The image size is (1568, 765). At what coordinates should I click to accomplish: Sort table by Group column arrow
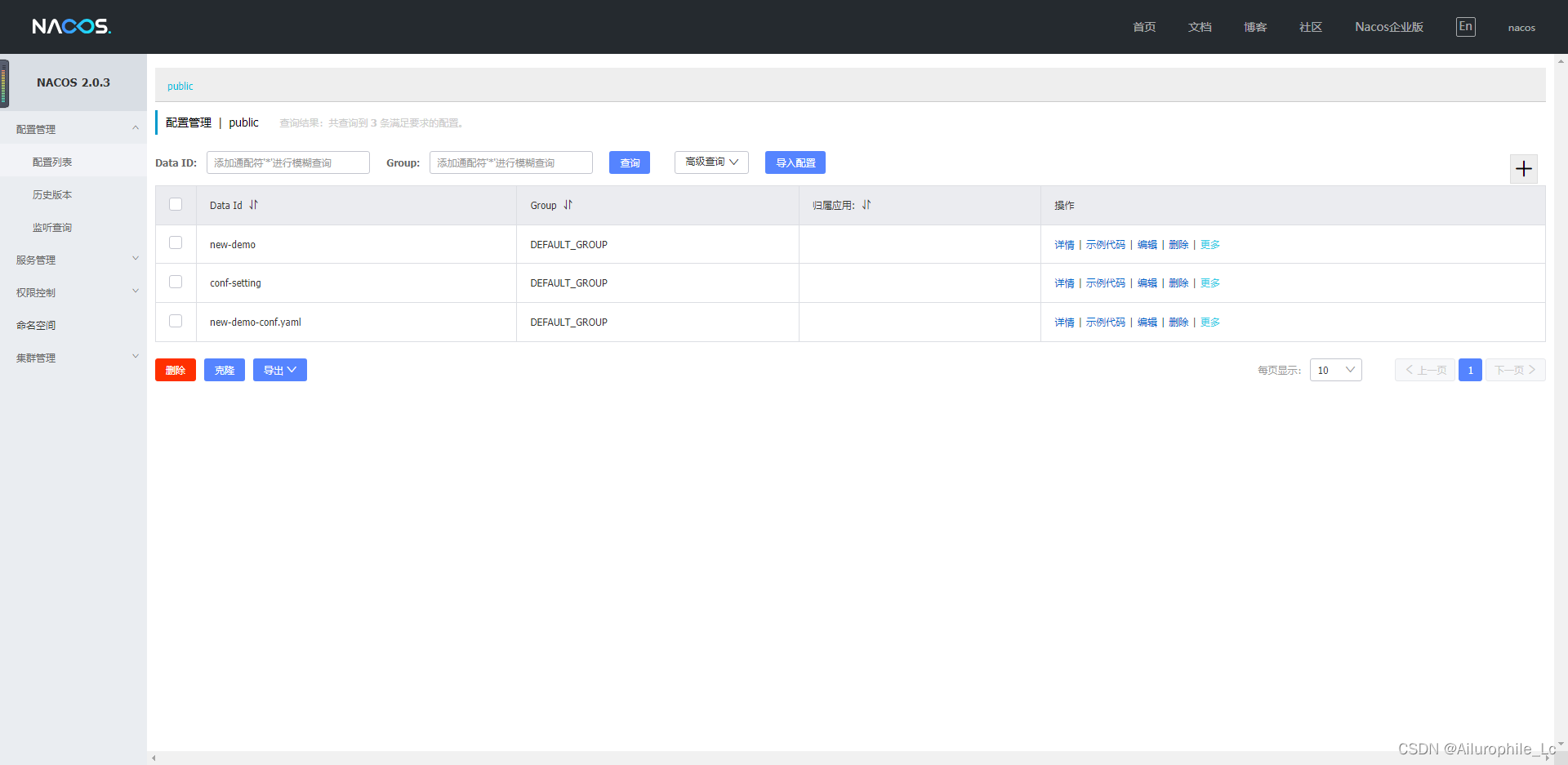pyautogui.click(x=568, y=205)
